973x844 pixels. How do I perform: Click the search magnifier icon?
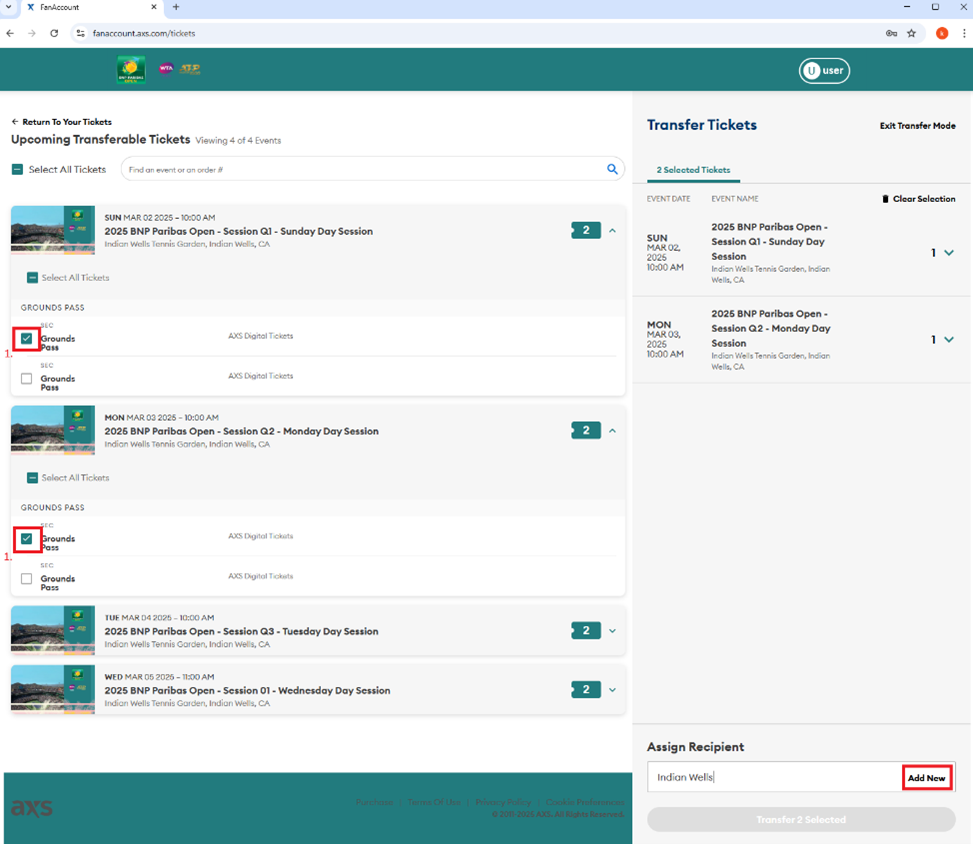click(612, 169)
